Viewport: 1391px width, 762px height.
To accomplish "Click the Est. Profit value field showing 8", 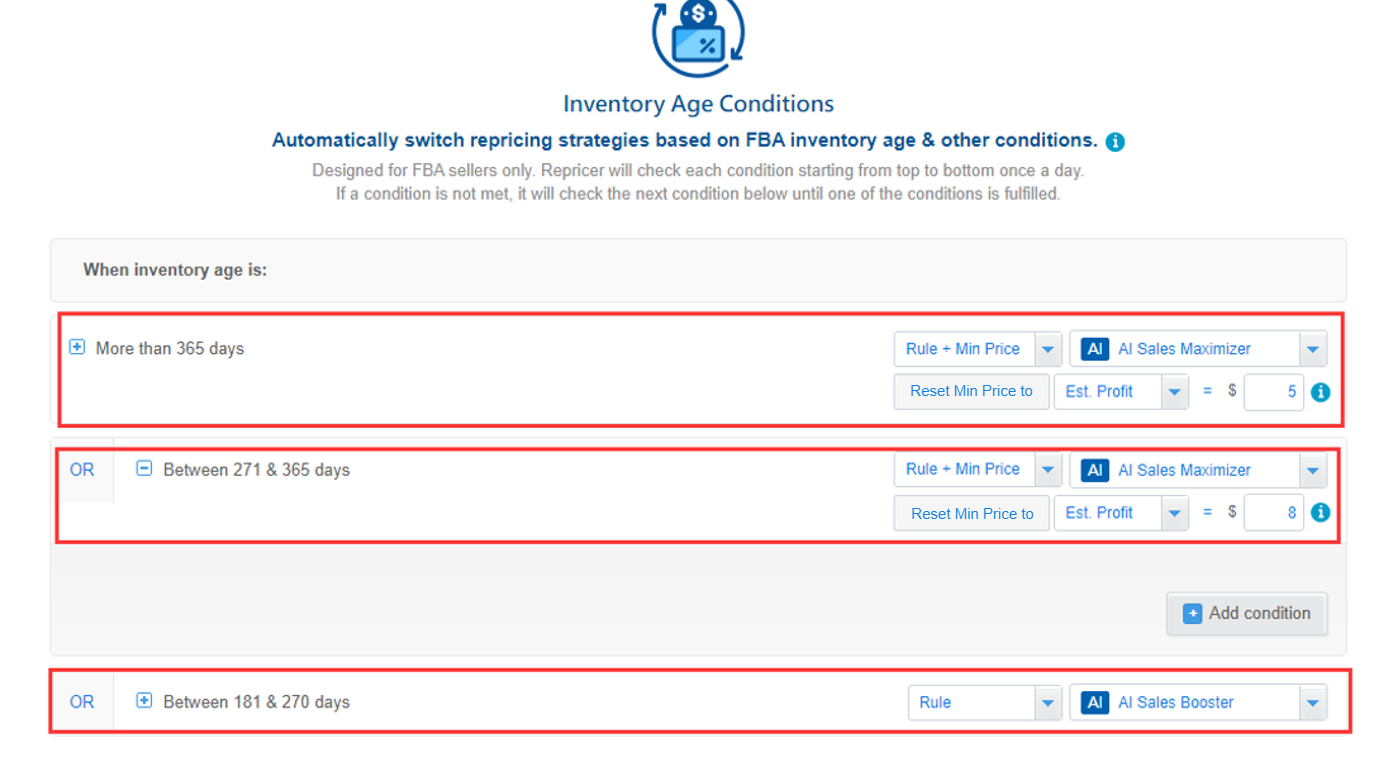I will pos(1273,512).
